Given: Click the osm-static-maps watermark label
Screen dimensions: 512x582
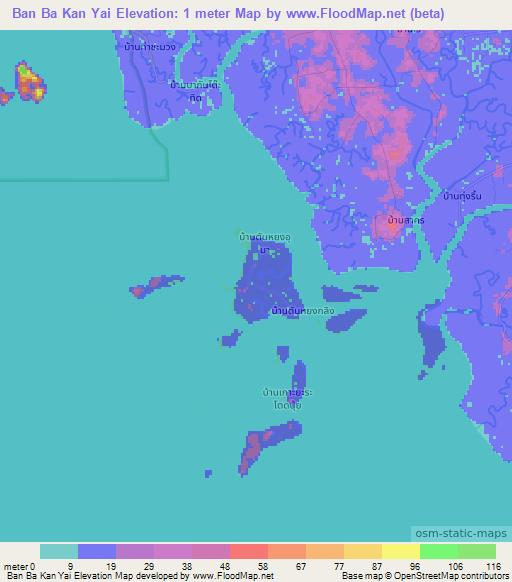Looking at the screenshot, I should point(461,533).
